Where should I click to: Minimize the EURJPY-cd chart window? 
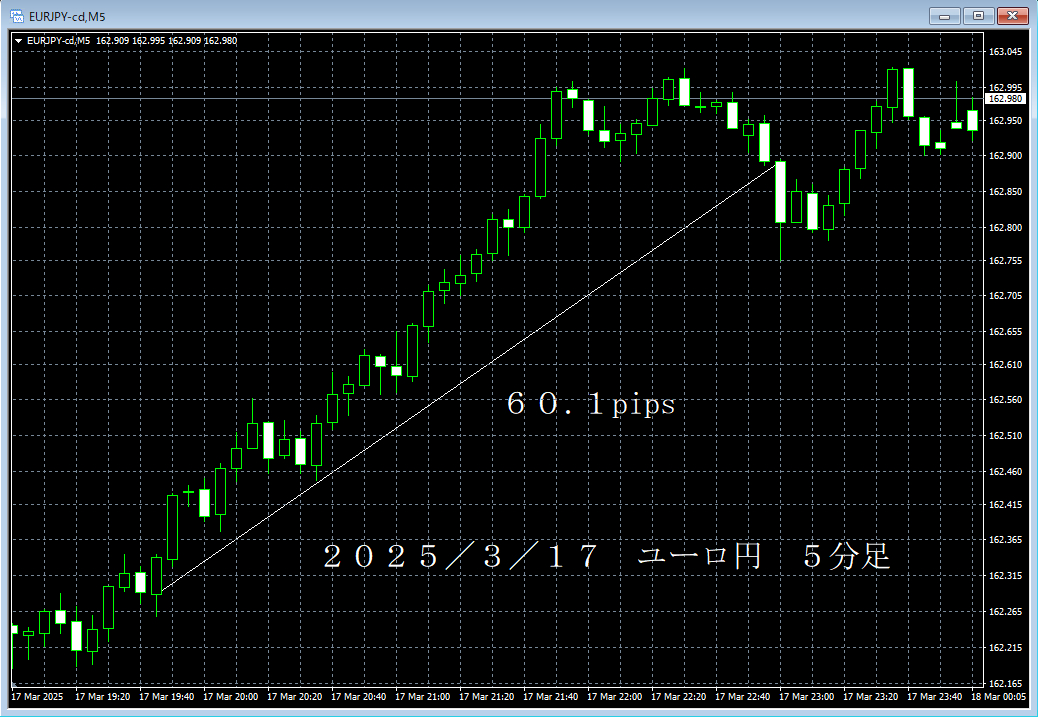(944, 15)
